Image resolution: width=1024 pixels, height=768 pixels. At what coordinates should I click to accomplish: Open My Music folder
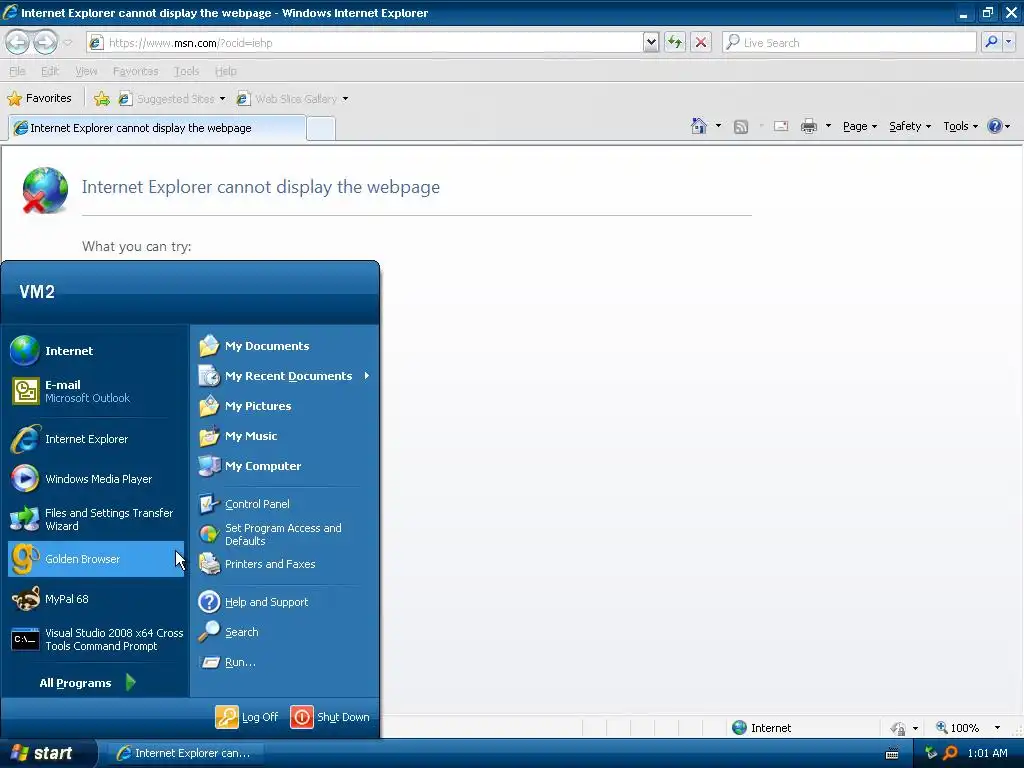point(285,436)
